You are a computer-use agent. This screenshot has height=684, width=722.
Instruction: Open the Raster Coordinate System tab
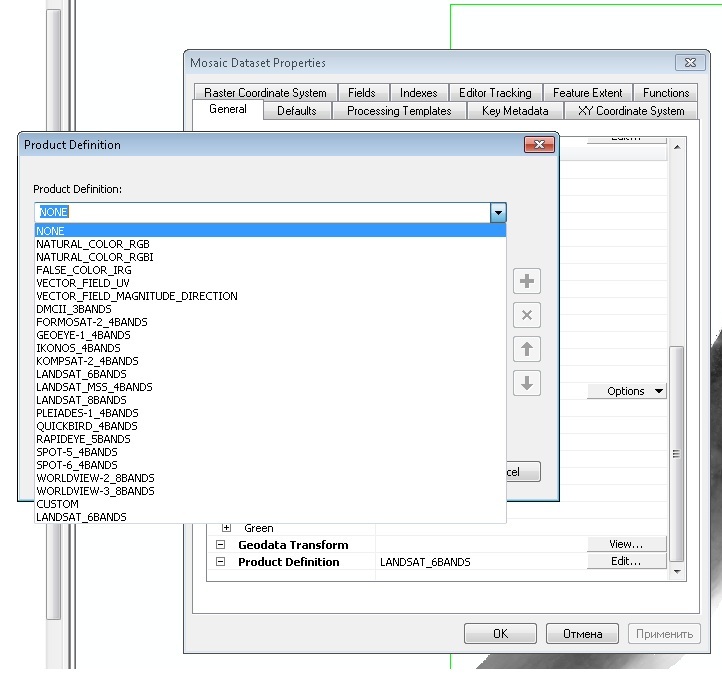(x=265, y=93)
